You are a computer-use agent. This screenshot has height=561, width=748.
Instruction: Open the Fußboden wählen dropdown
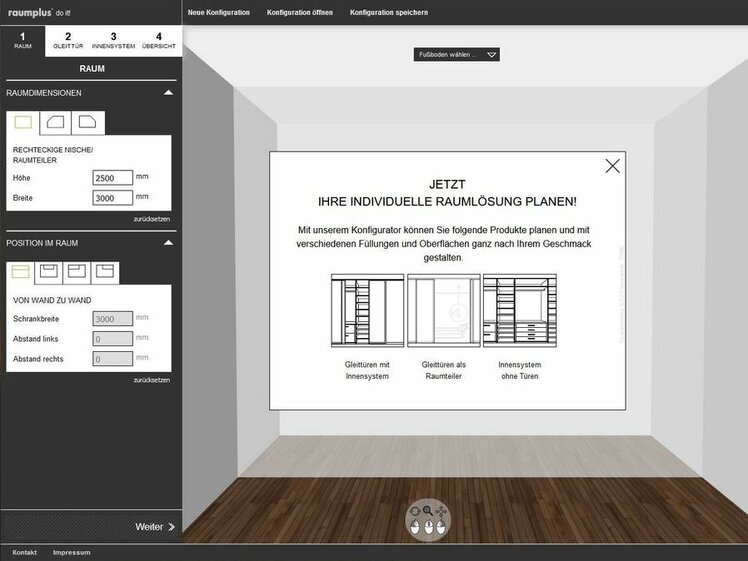(x=456, y=55)
